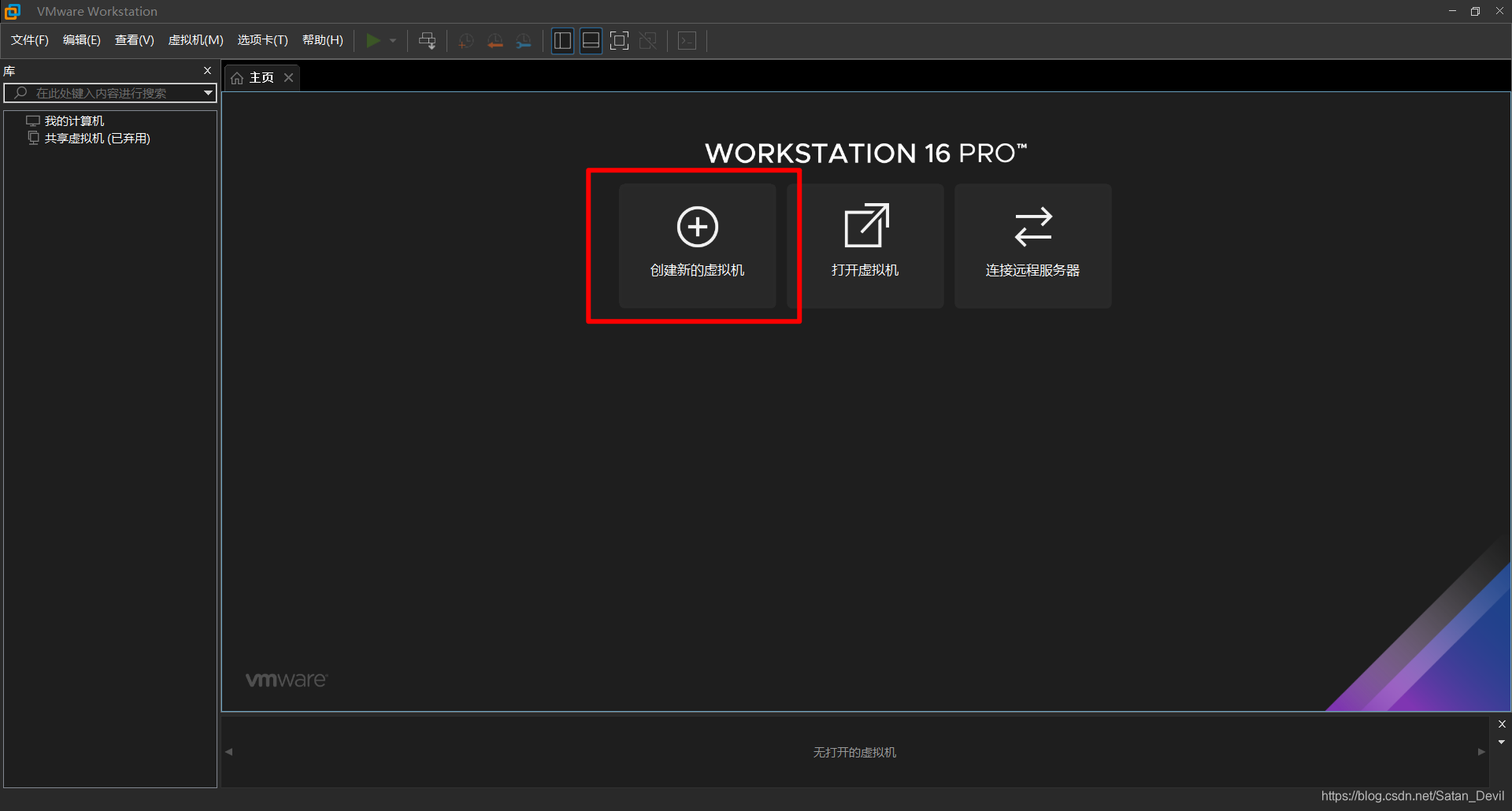Click 打开虚拟机 tile

(865, 246)
